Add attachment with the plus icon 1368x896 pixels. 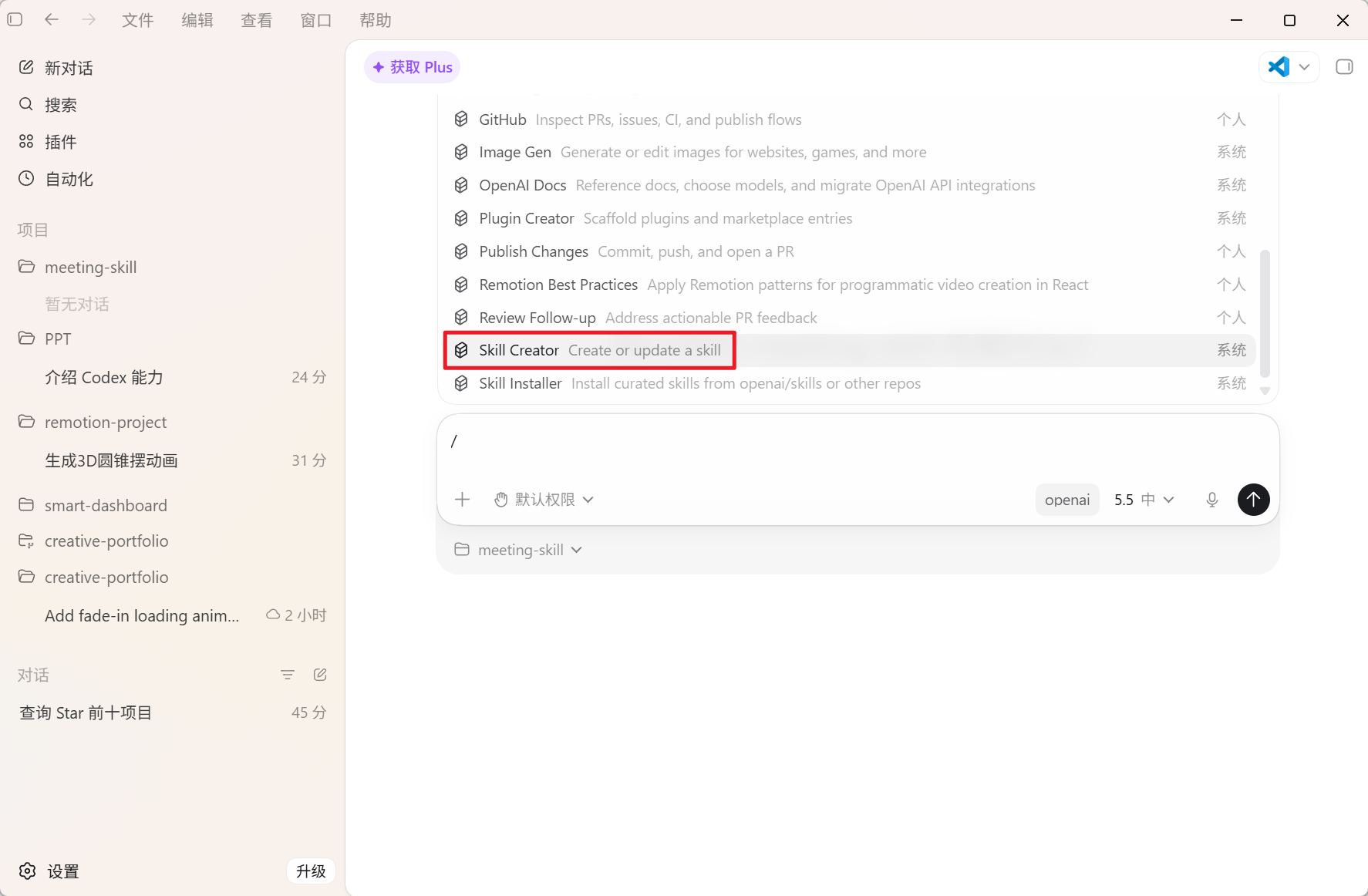tap(463, 500)
